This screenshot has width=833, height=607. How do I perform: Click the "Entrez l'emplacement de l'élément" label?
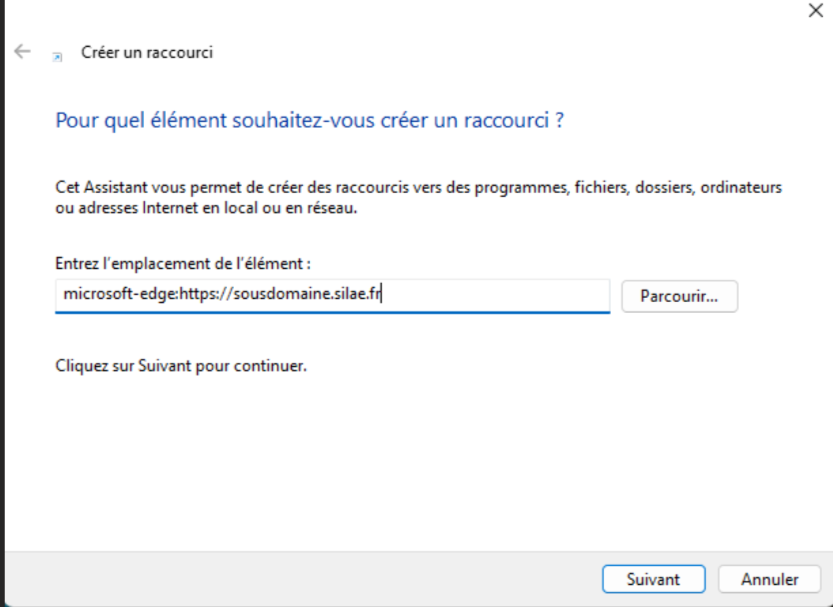click(x=183, y=263)
